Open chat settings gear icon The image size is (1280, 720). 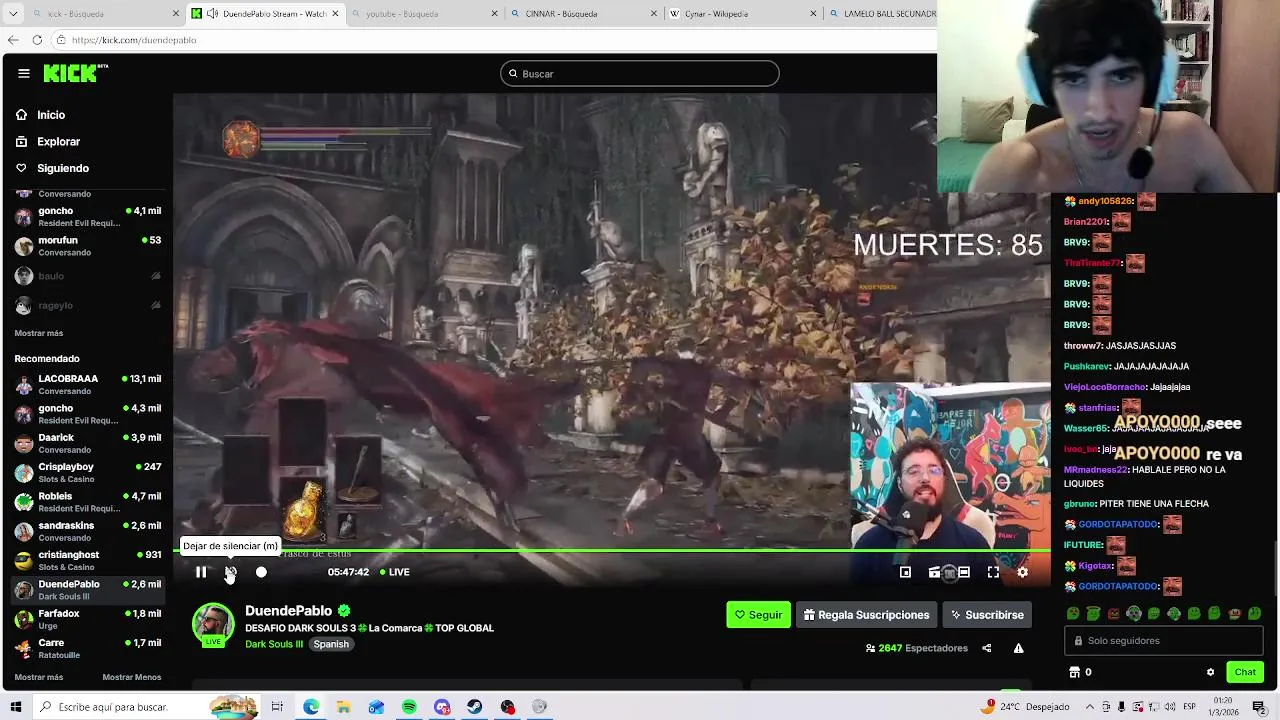[x=1210, y=672]
